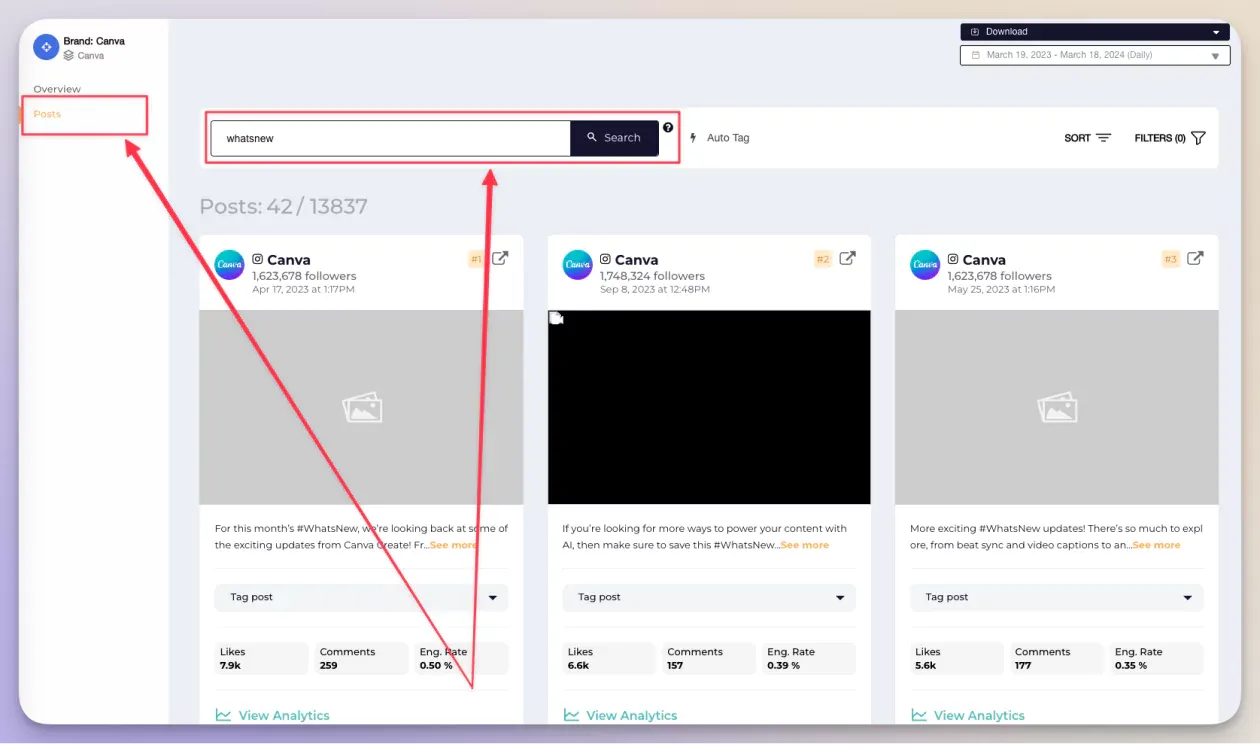The width and height of the screenshot is (1260, 744).
Task: Click the Search button
Action: (614, 138)
